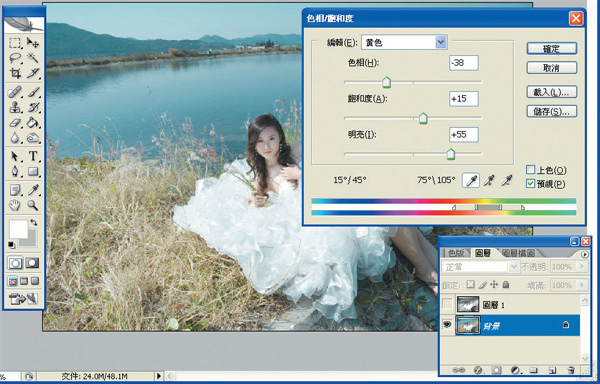Image resolution: width=600 pixels, height=384 pixels.
Task: Select the Notes tool
Action: 15,190
